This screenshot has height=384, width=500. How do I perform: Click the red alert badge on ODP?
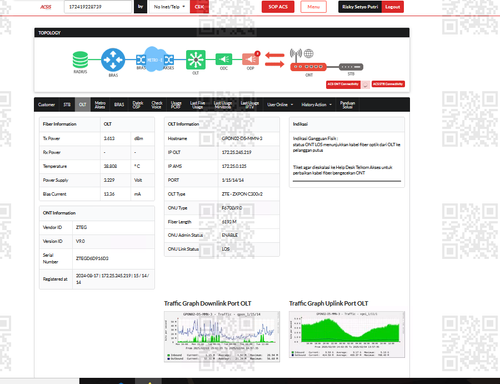pyautogui.click(x=257, y=53)
